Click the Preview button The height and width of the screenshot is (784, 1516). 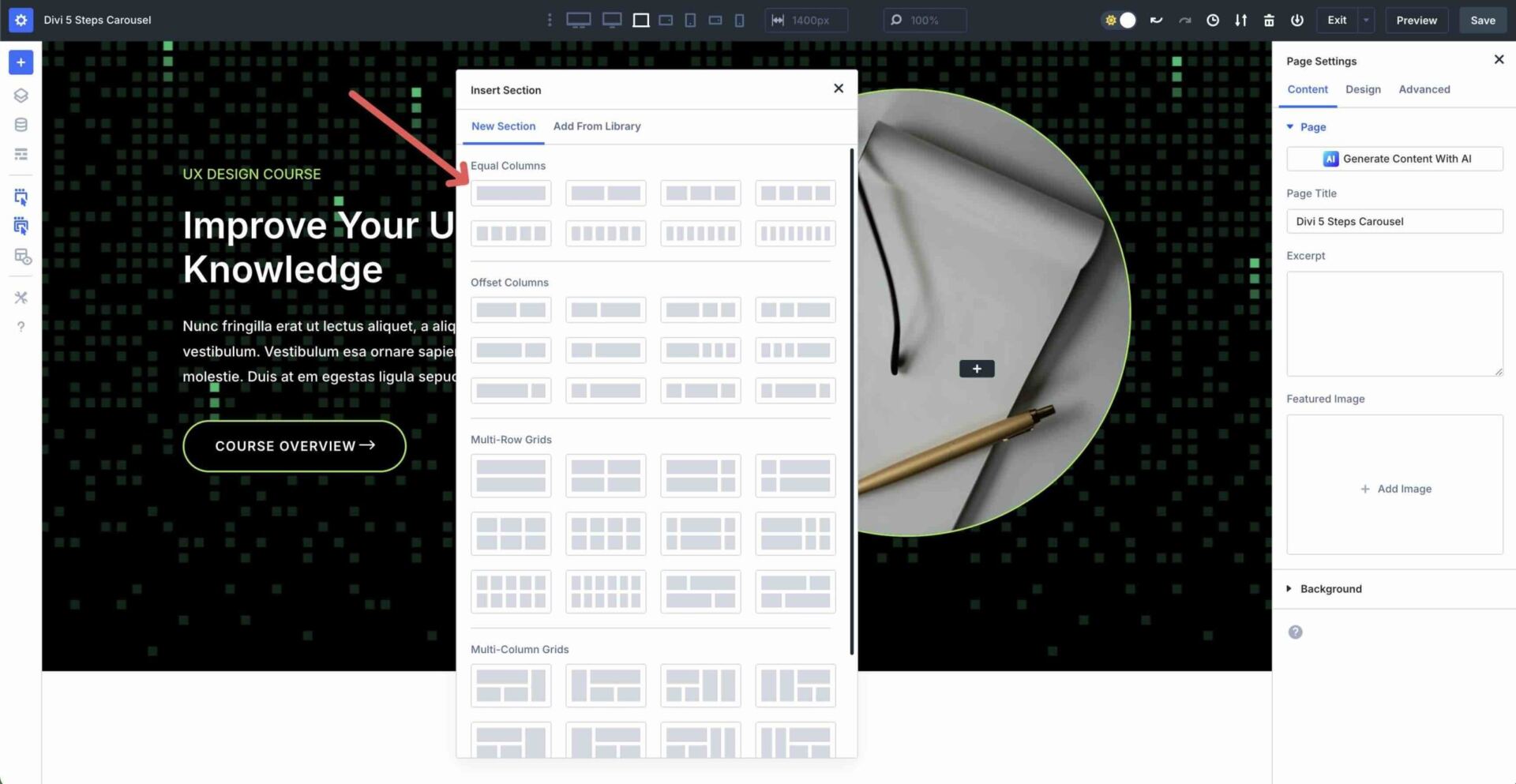(1416, 20)
